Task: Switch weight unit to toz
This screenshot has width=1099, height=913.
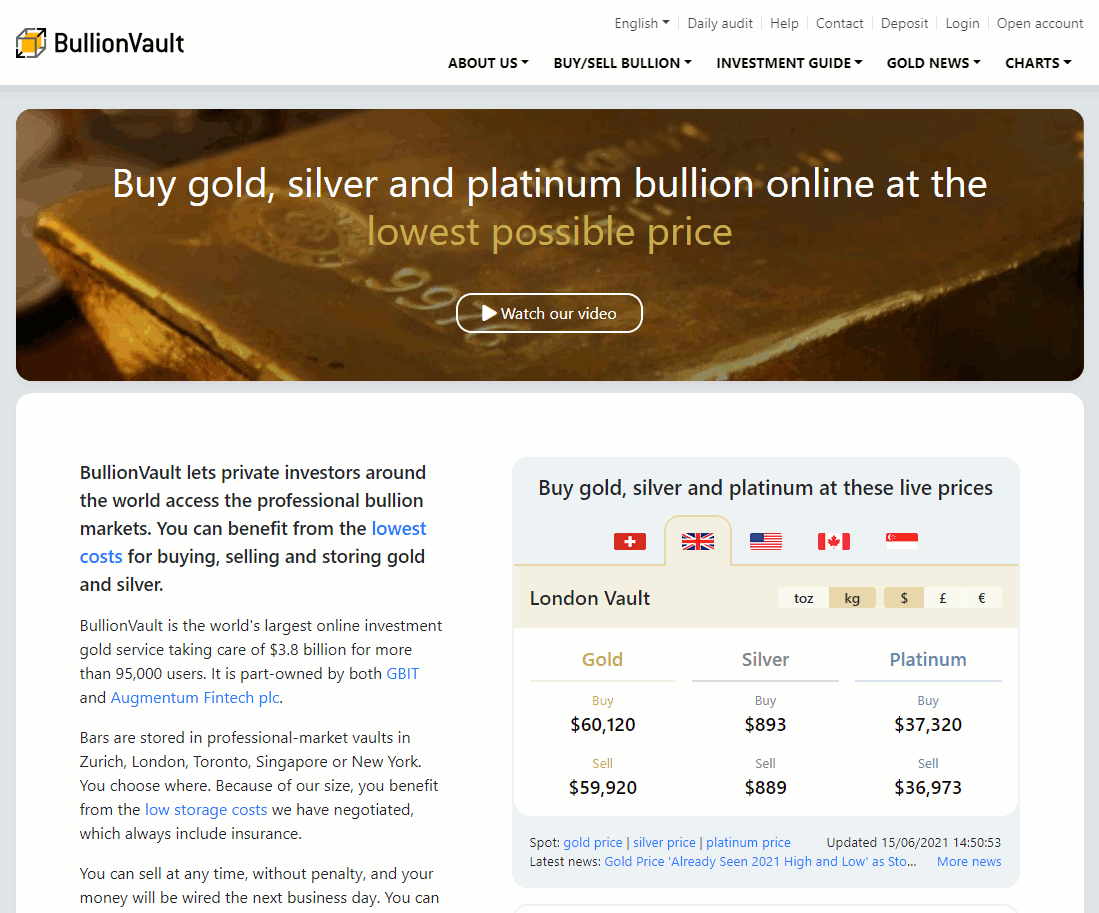Action: click(804, 598)
